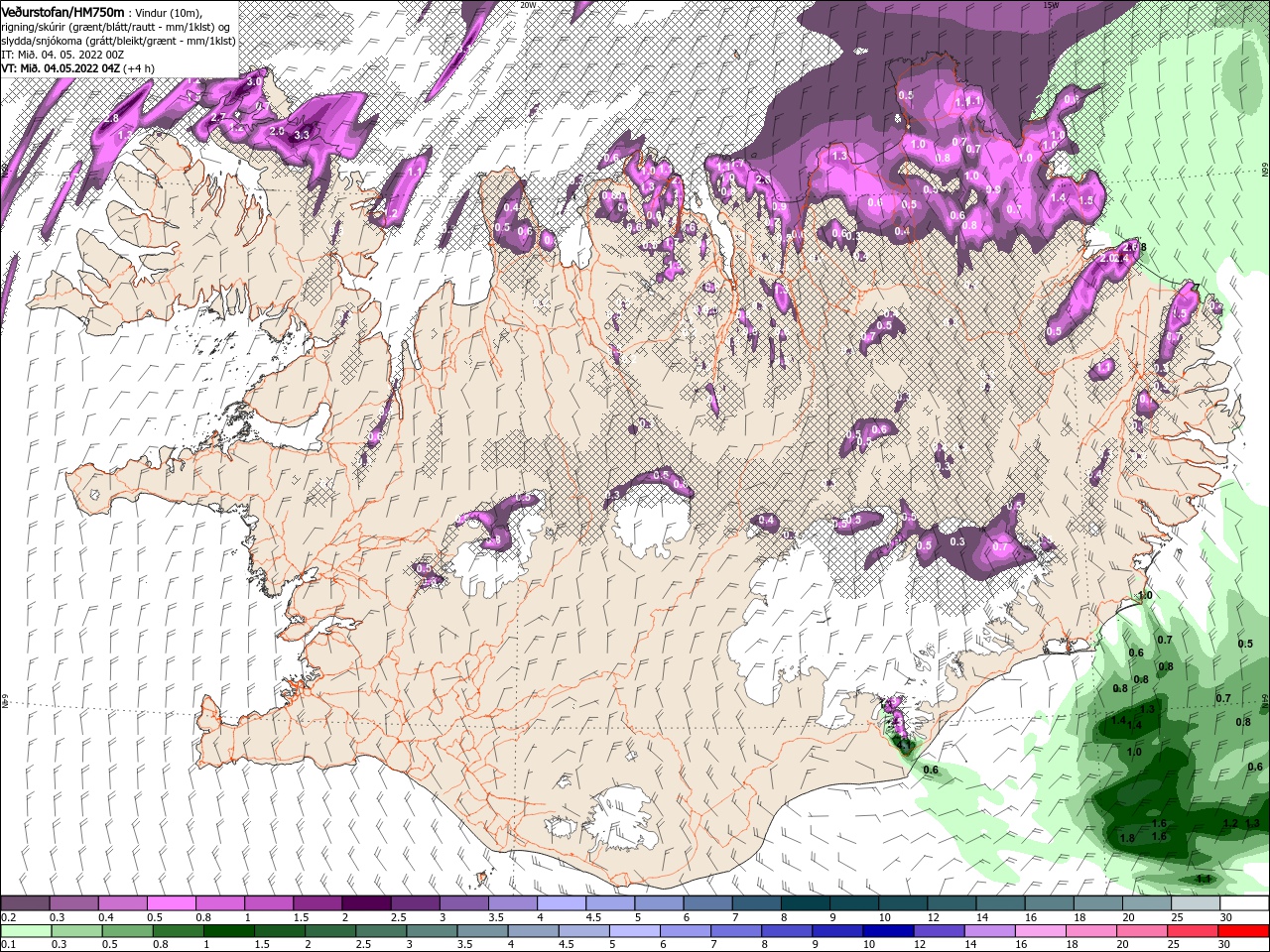Click purple scale swatch between 2 and 2.5
Image resolution: width=1270 pixels, height=952 pixels.
coord(367,903)
